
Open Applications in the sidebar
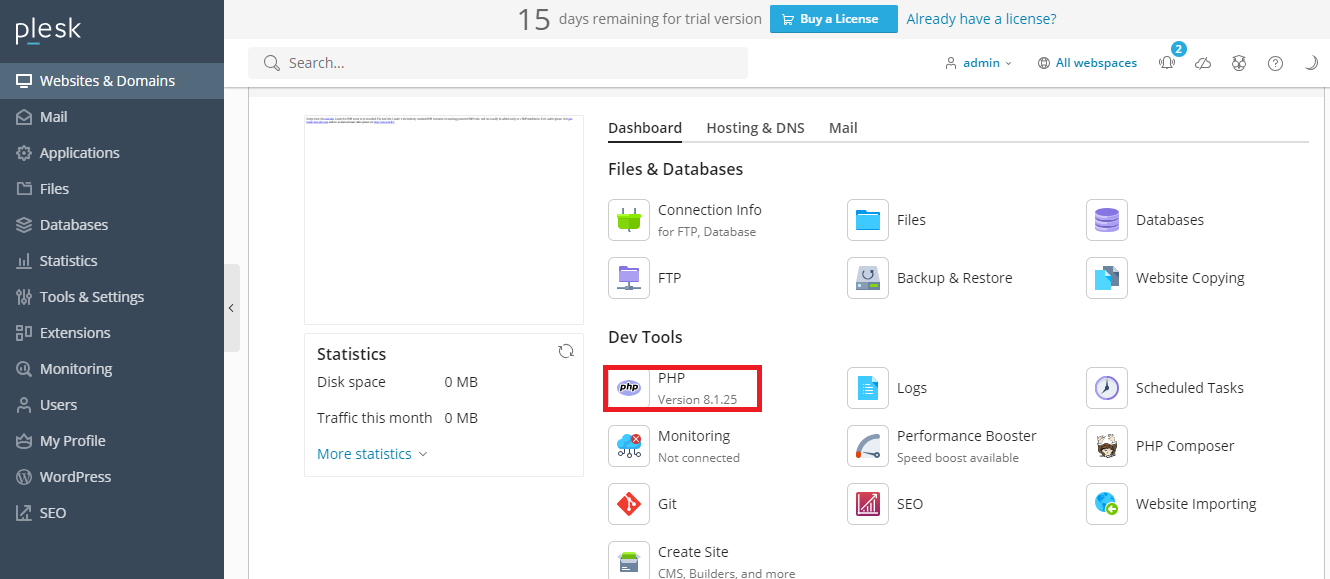pos(112,153)
